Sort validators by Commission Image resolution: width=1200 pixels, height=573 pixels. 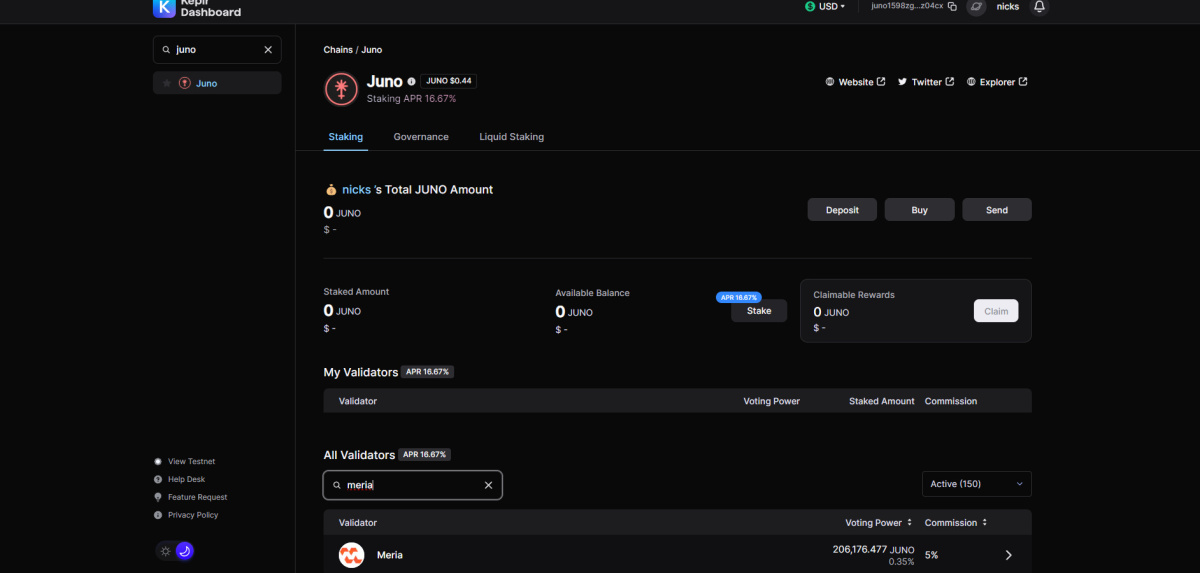[956, 522]
